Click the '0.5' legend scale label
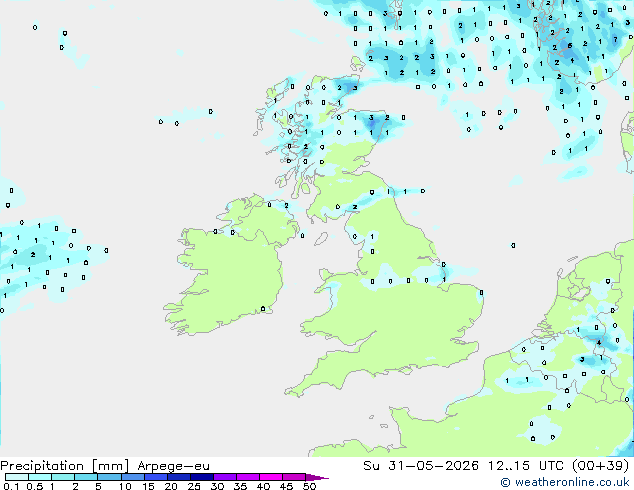634x490 pixels. coord(35,486)
